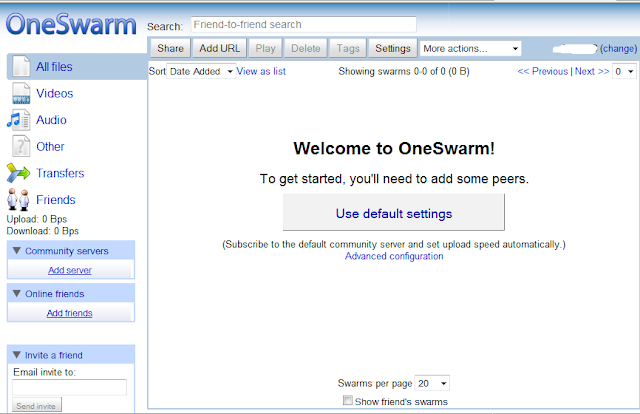Open Videos category
Viewport: 640px width, 414px height.
(x=55, y=93)
